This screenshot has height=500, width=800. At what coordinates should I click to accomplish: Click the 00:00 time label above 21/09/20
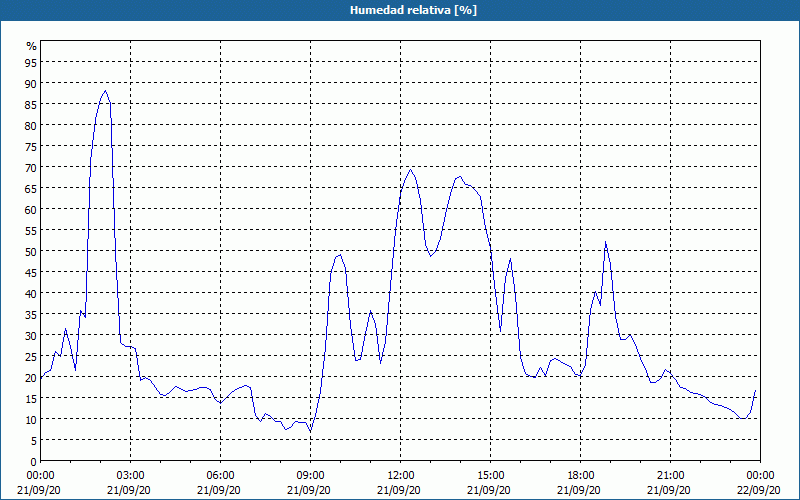pyautogui.click(x=40, y=476)
